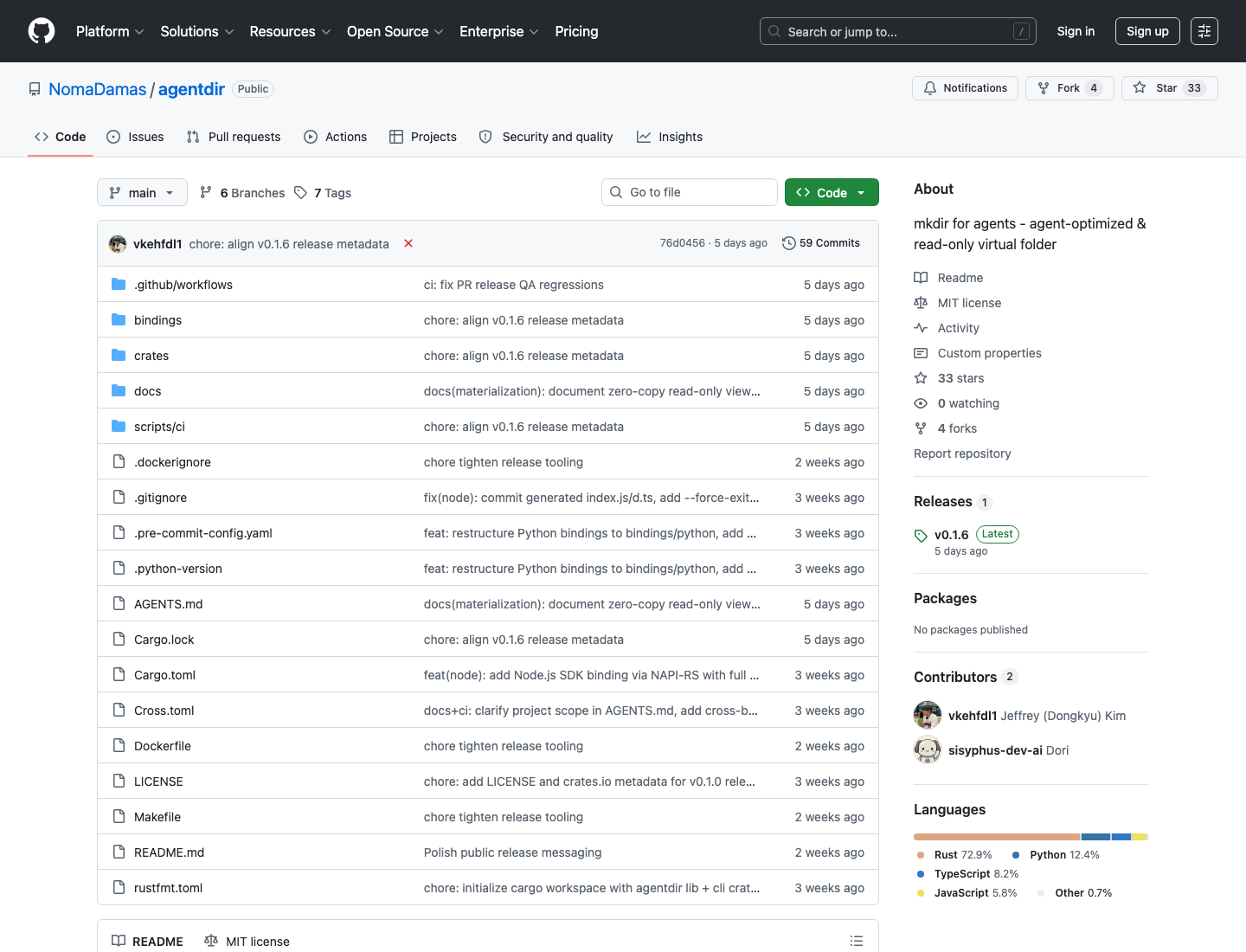Expand the Solutions menu
The height and width of the screenshot is (952, 1246).
click(197, 31)
